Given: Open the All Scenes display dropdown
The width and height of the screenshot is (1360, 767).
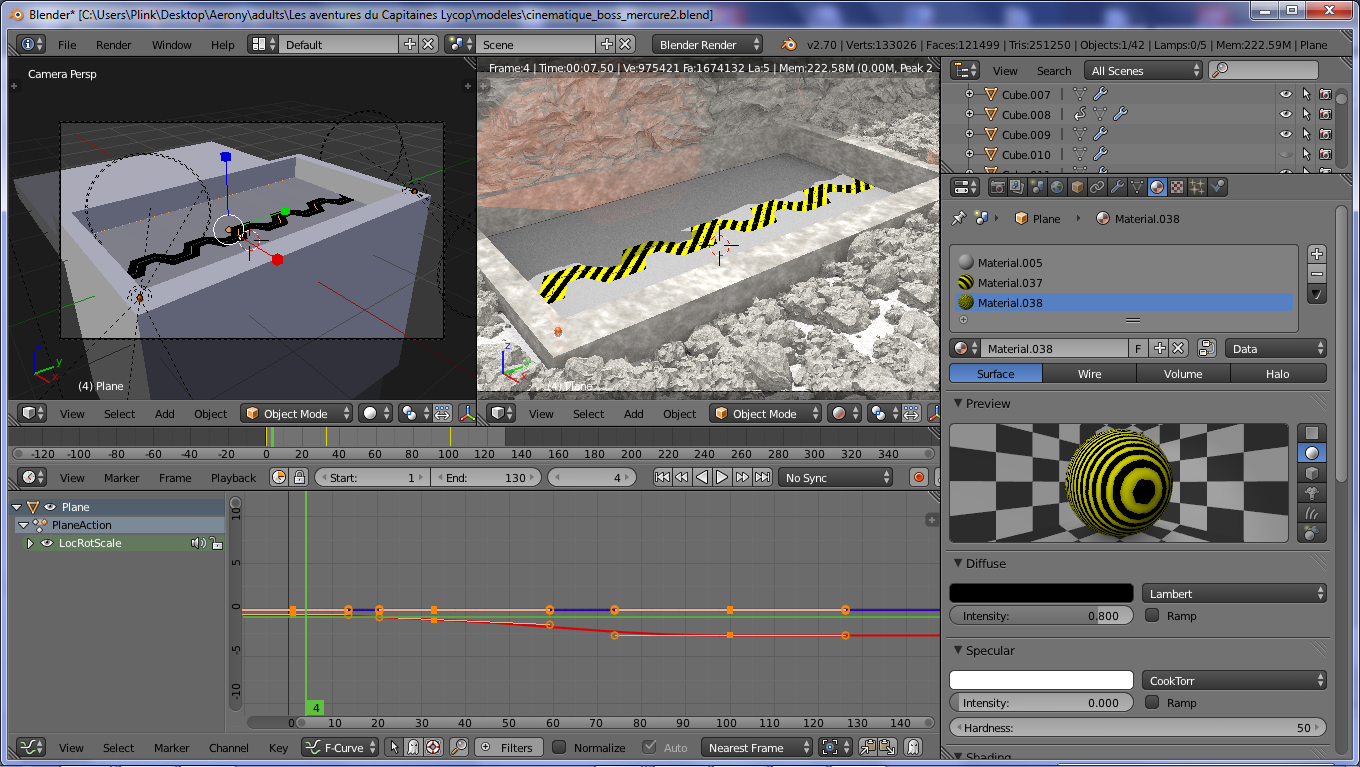Looking at the screenshot, I should tap(1145, 70).
